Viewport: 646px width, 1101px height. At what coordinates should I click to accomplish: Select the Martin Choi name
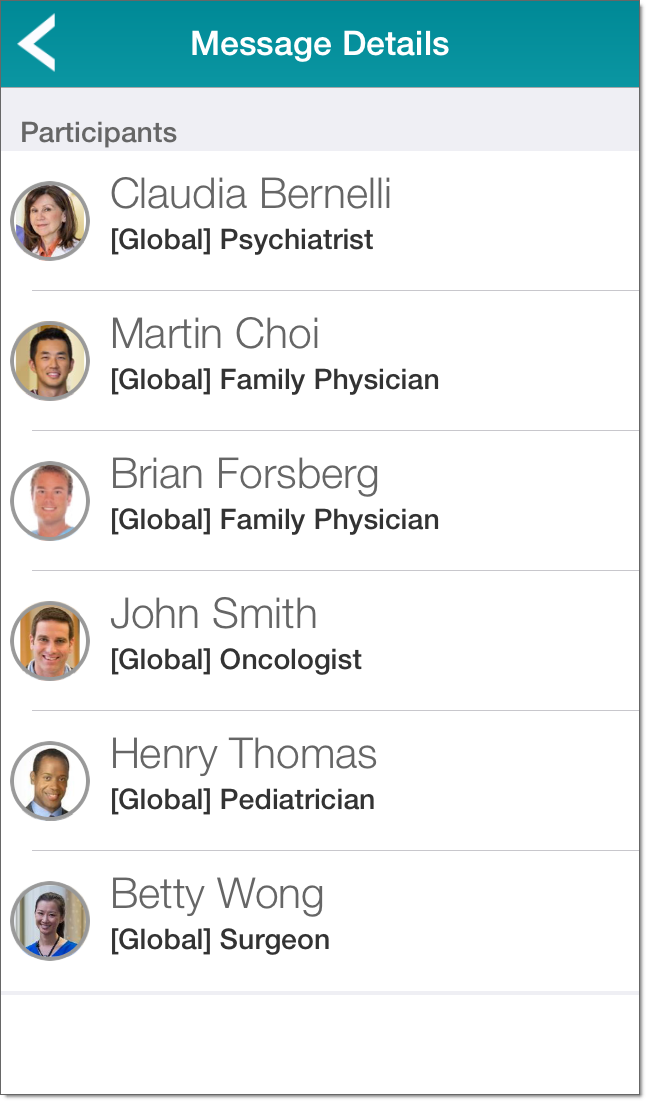click(x=215, y=334)
